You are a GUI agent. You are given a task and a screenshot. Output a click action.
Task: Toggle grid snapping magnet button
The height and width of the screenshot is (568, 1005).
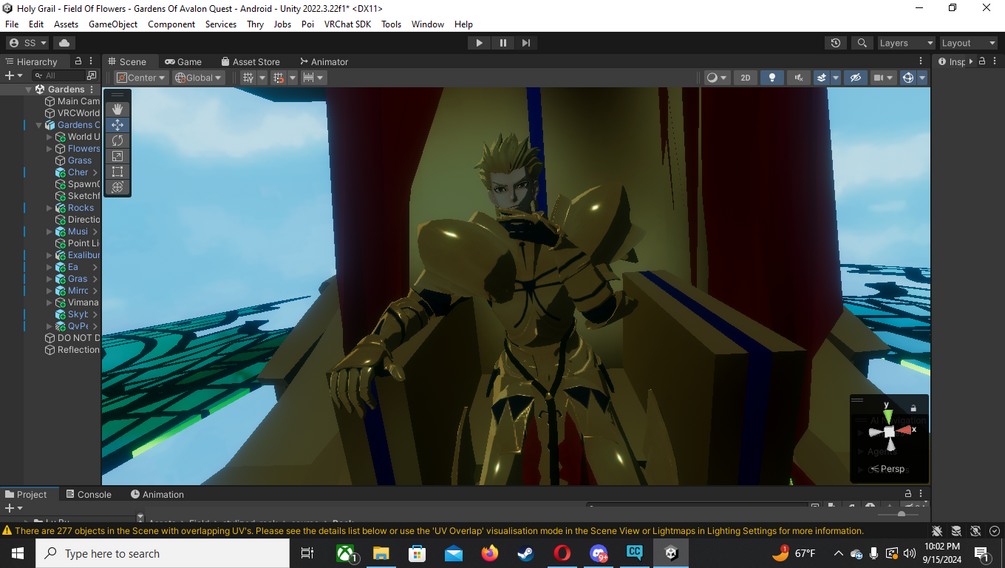pyautogui.click(x=279, y=78)
